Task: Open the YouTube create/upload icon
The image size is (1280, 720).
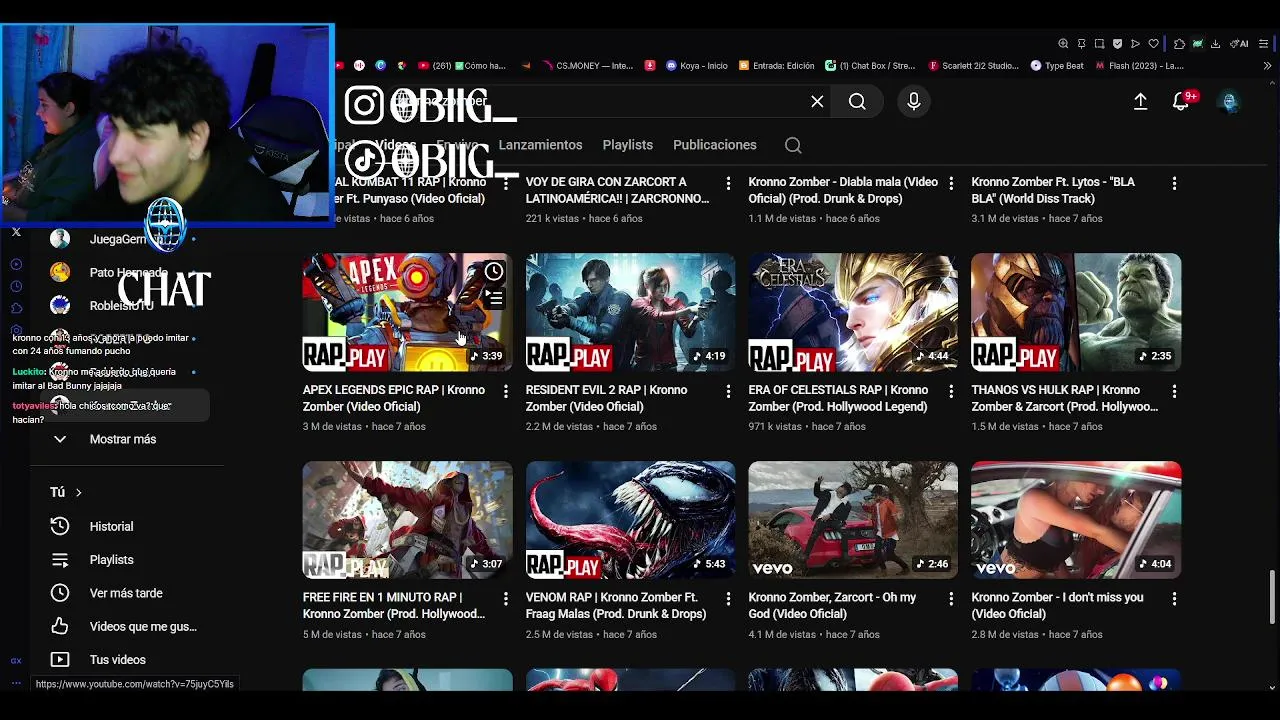Action: 1140,101
